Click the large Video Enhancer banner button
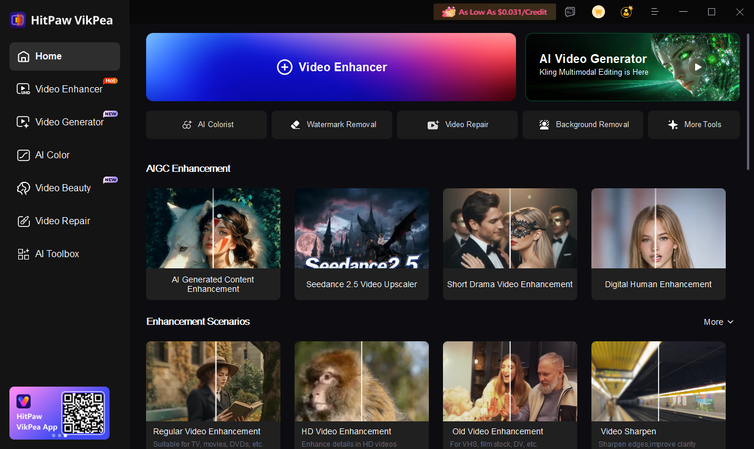 point(331,67)
